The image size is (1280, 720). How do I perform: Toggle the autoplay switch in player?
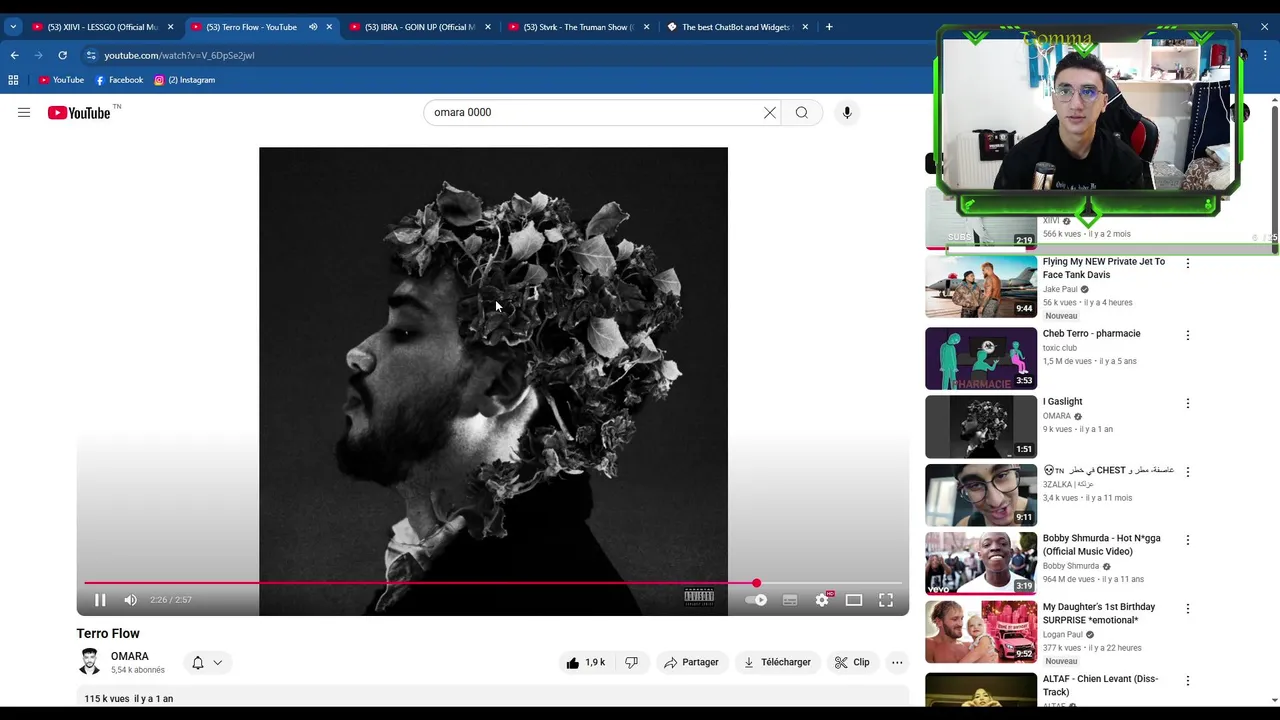[x=757, y=600]
